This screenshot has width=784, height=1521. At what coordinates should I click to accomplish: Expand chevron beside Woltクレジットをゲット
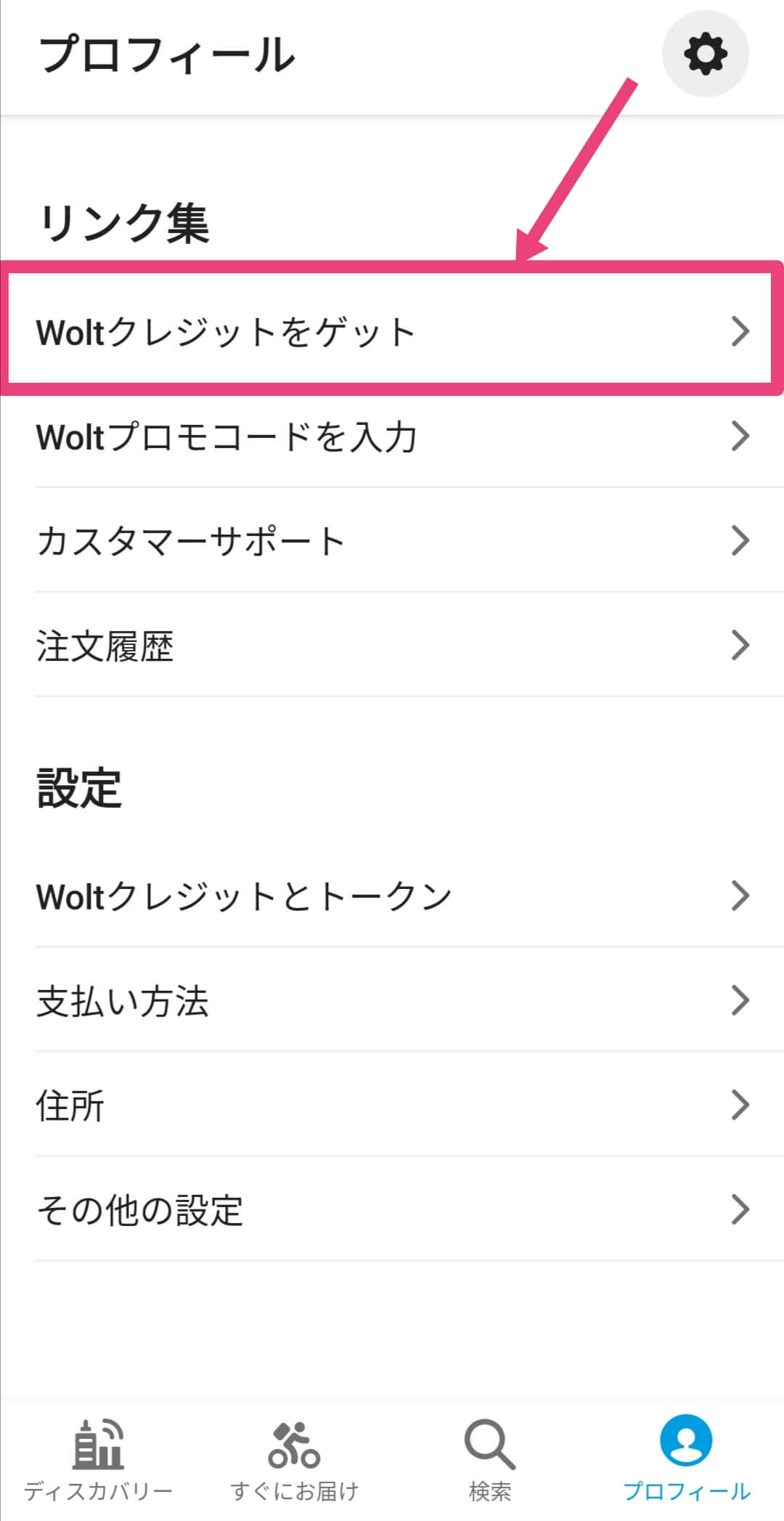click(740, 331)
